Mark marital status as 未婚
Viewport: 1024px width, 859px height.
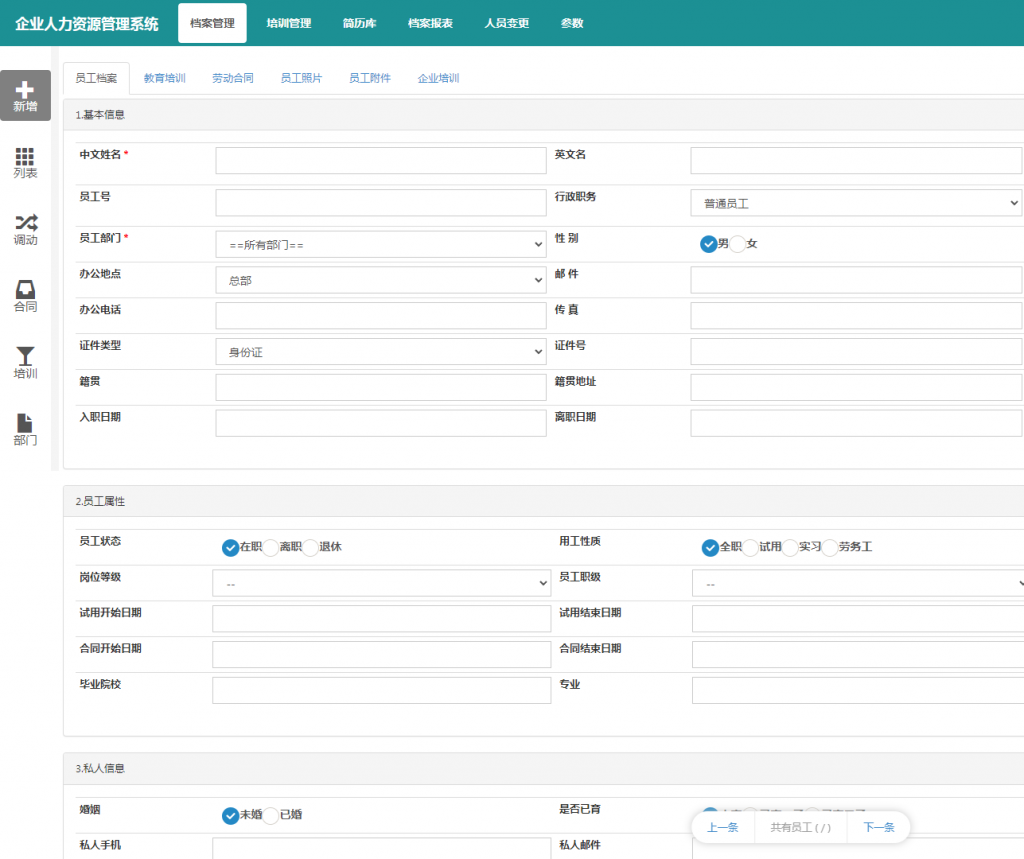pos(230,815)
